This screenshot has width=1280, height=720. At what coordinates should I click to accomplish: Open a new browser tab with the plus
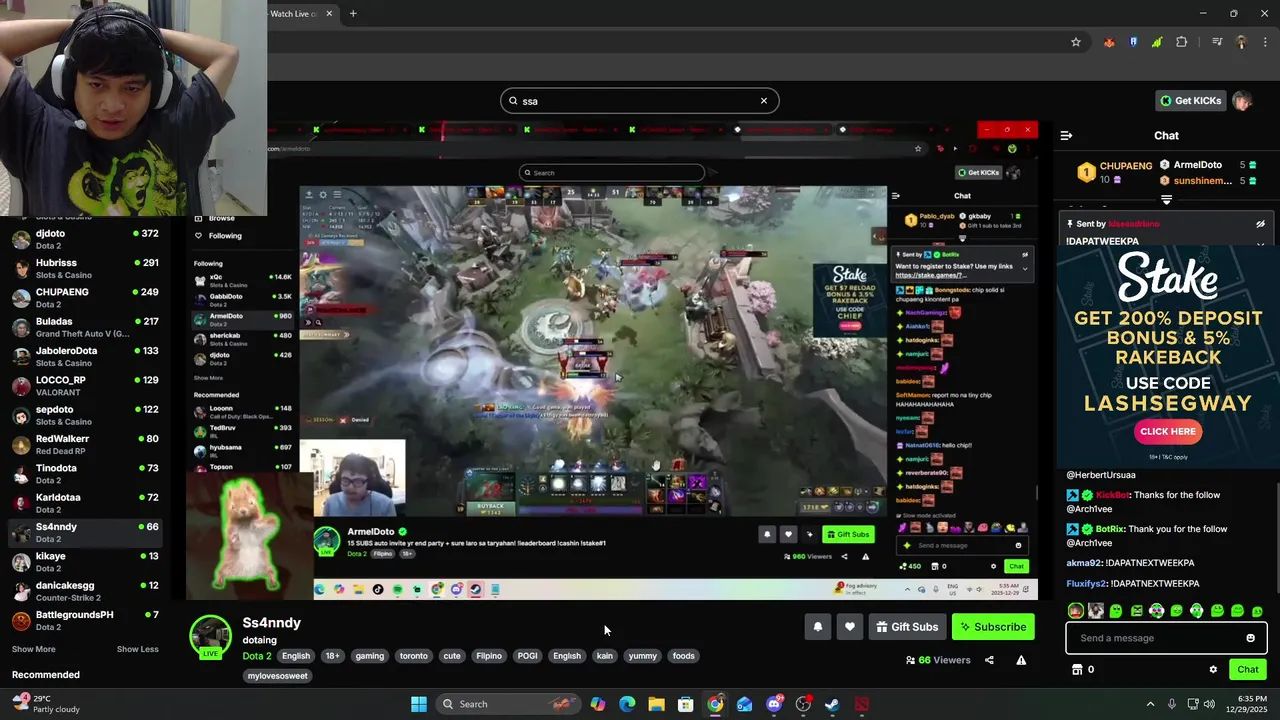click(x=353, y=14)
